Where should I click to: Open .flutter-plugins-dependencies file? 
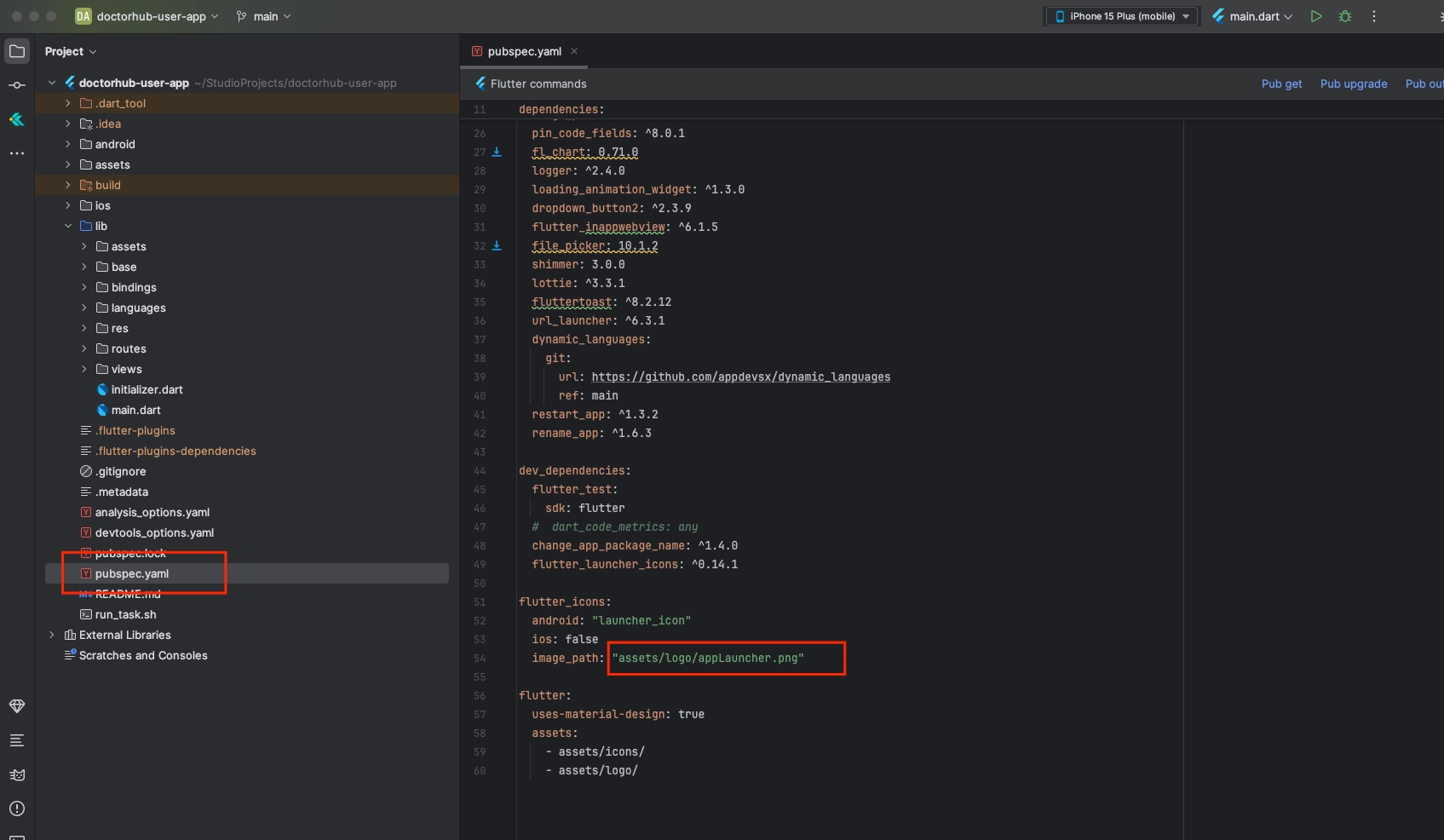[175, 451]
